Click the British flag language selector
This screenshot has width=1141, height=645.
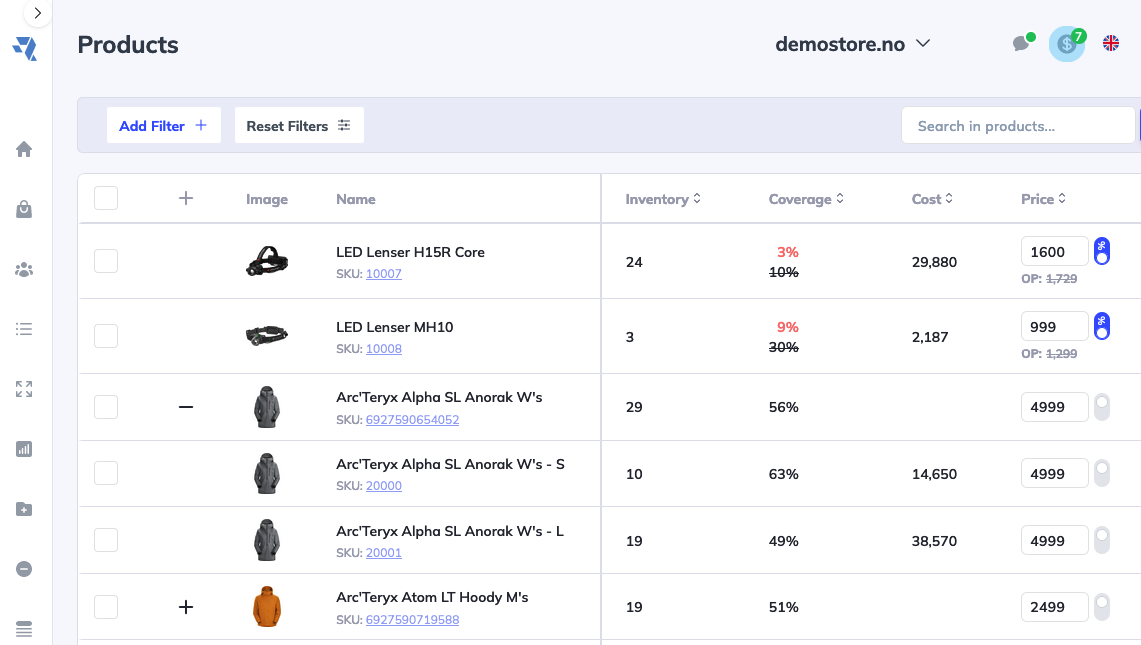pos(1110,44)
